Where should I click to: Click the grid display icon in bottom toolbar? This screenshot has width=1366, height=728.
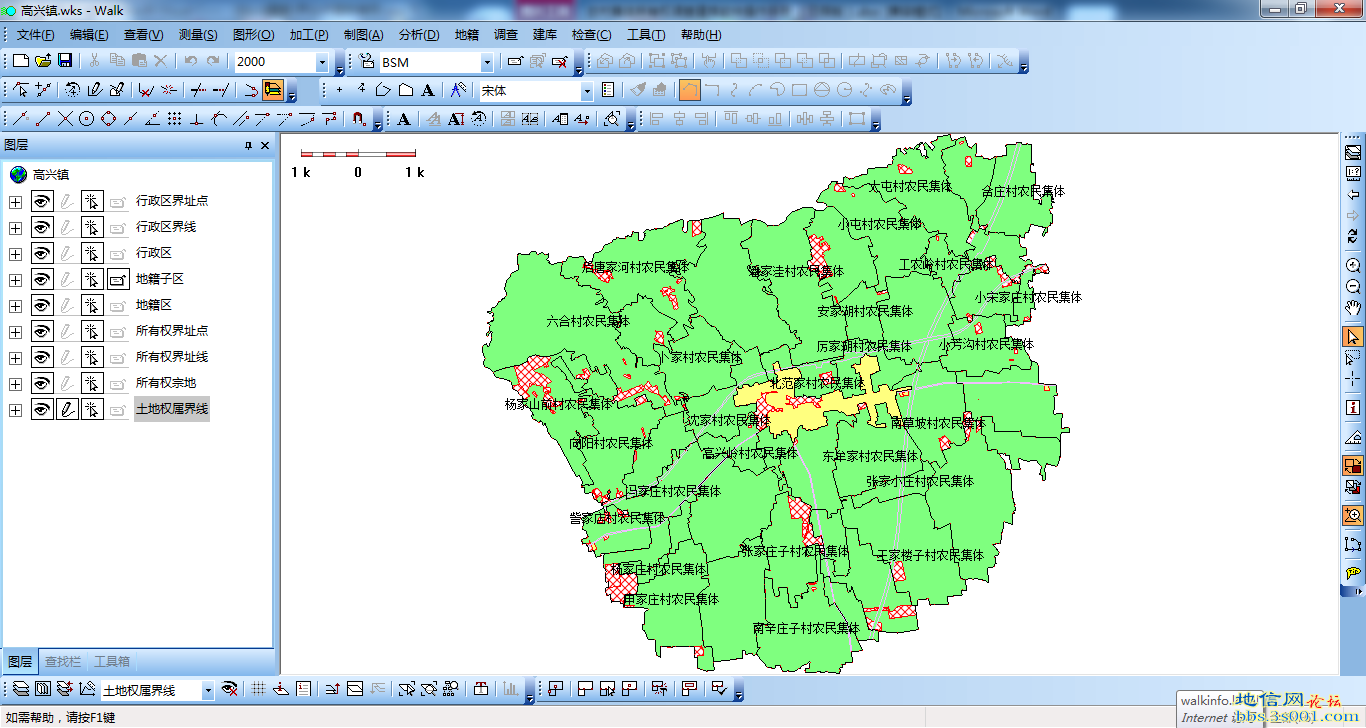(x=258, y=689)
